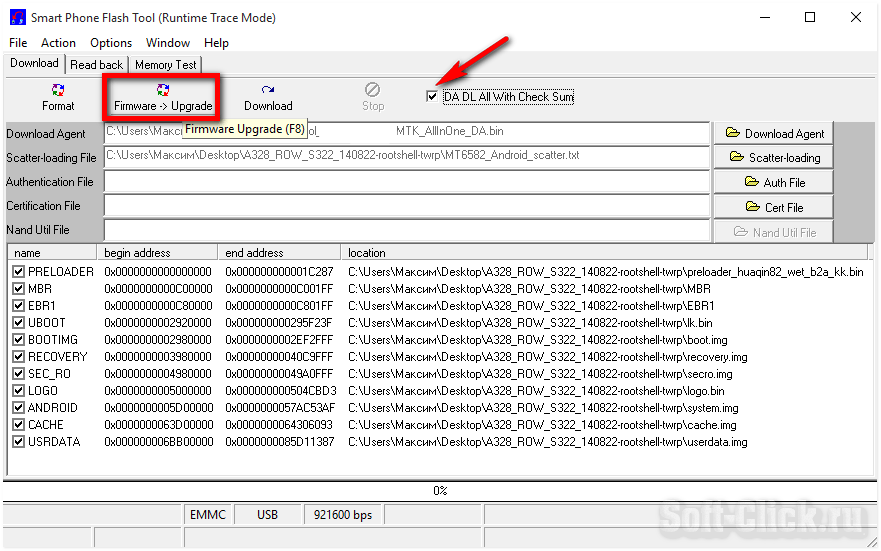Browse for Download Agent file
The height and width of the screenshot is (551, 881).
pyautogui.click(x=775, y=133)
